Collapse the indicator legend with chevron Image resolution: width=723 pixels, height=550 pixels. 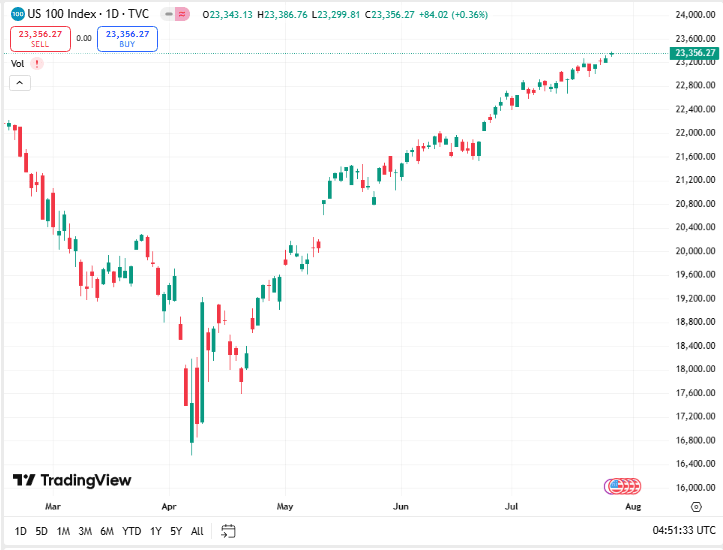20,83
